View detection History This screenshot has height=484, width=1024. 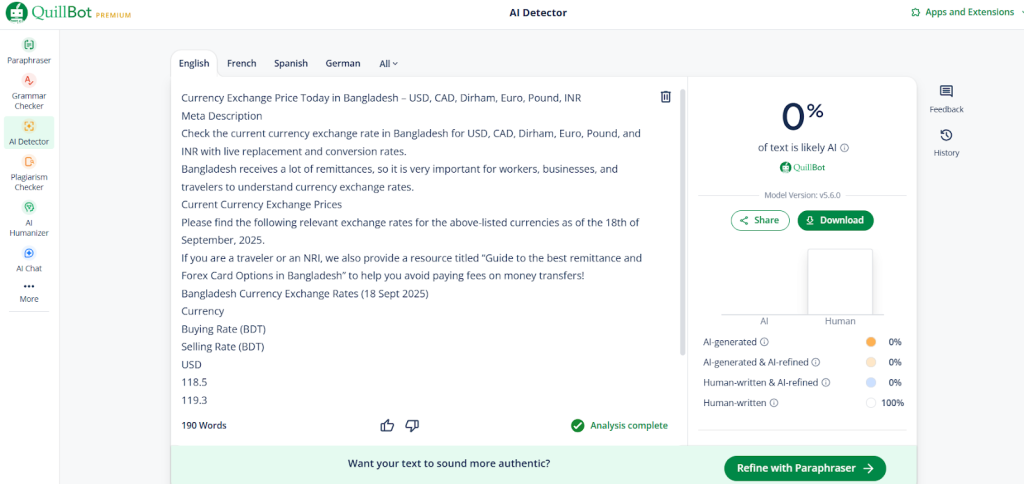[946, 144]
